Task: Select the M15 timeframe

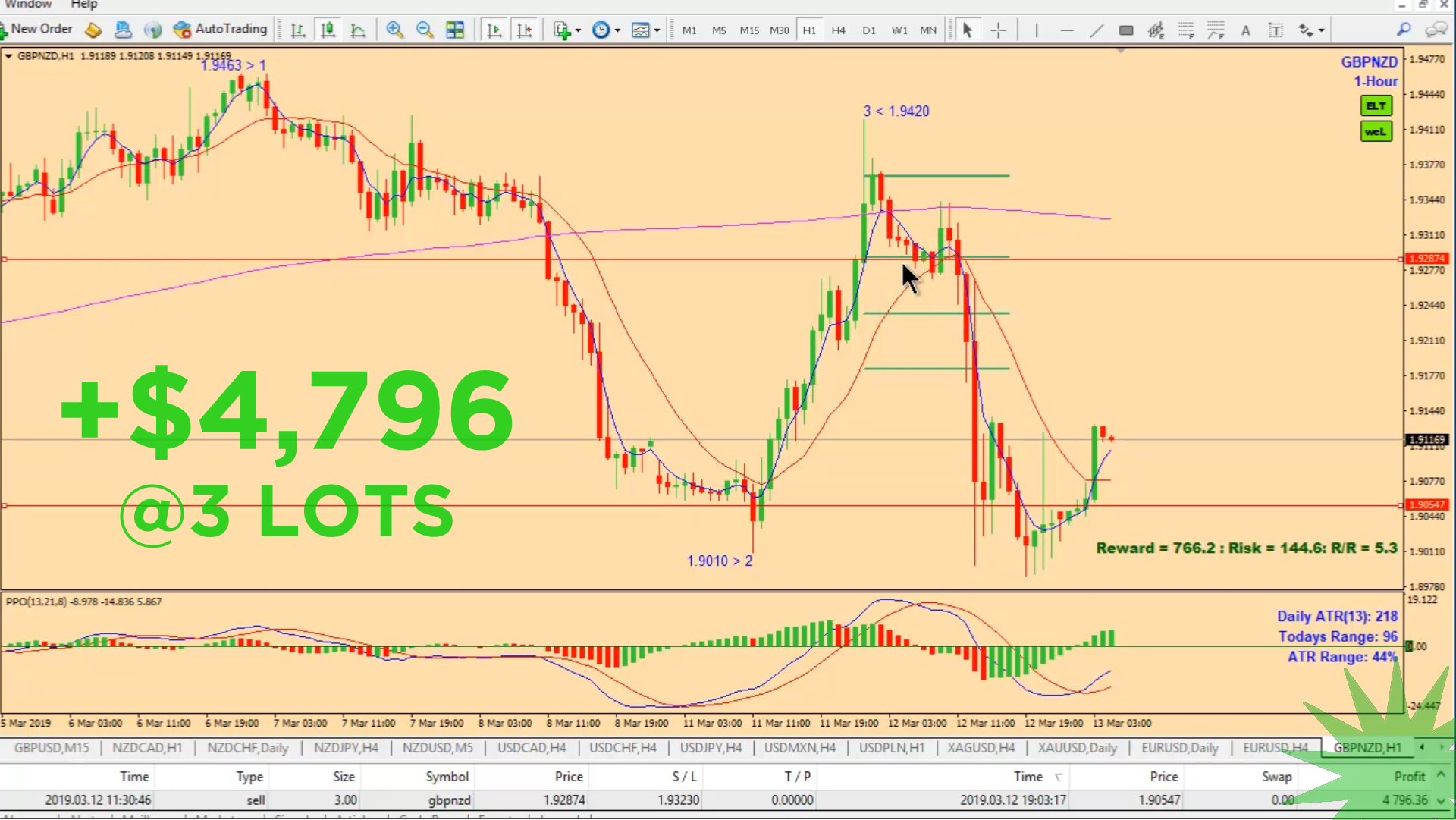Action: (749, 30)
